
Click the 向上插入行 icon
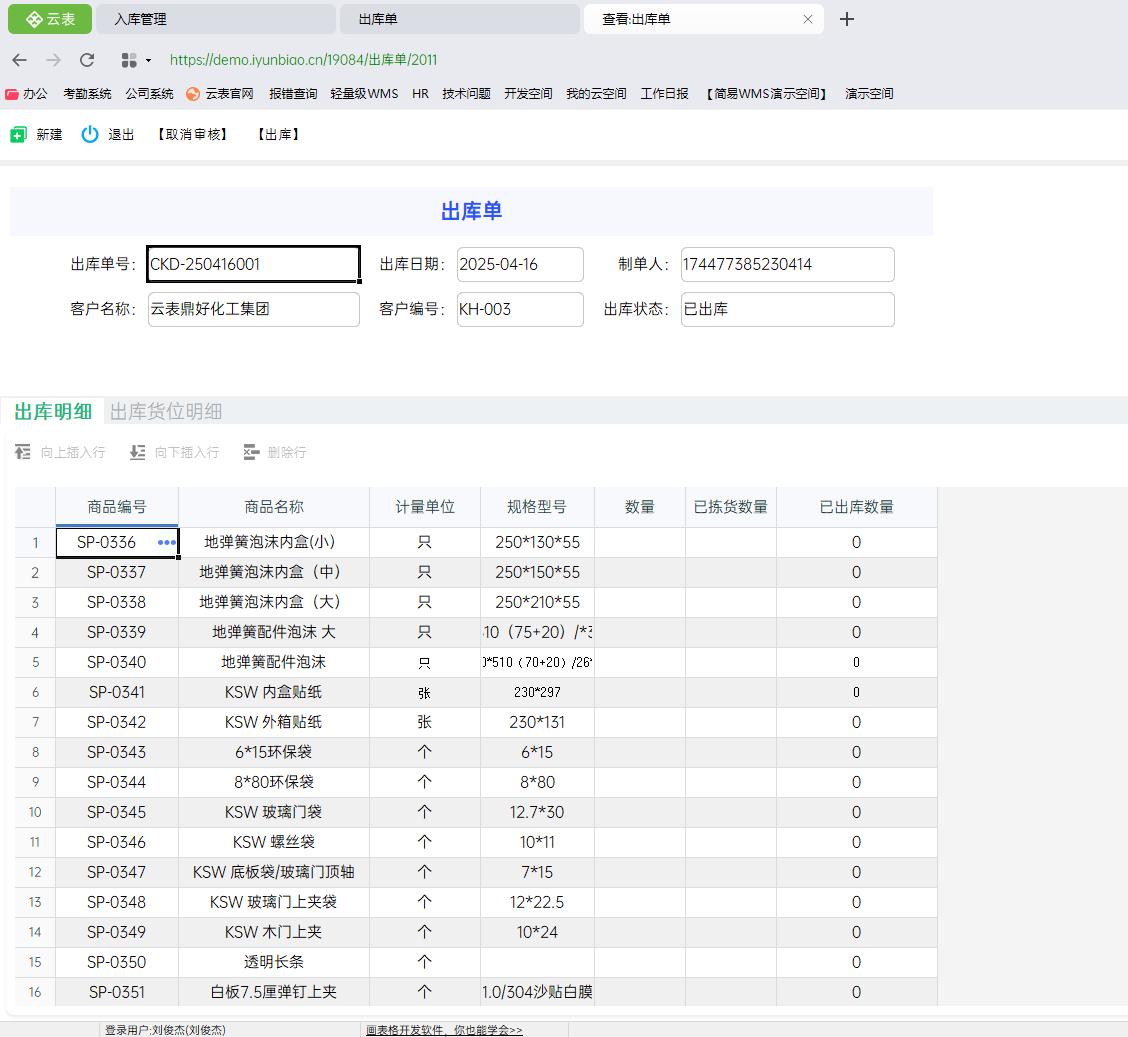pyautogui.click(x=23, y=453)
